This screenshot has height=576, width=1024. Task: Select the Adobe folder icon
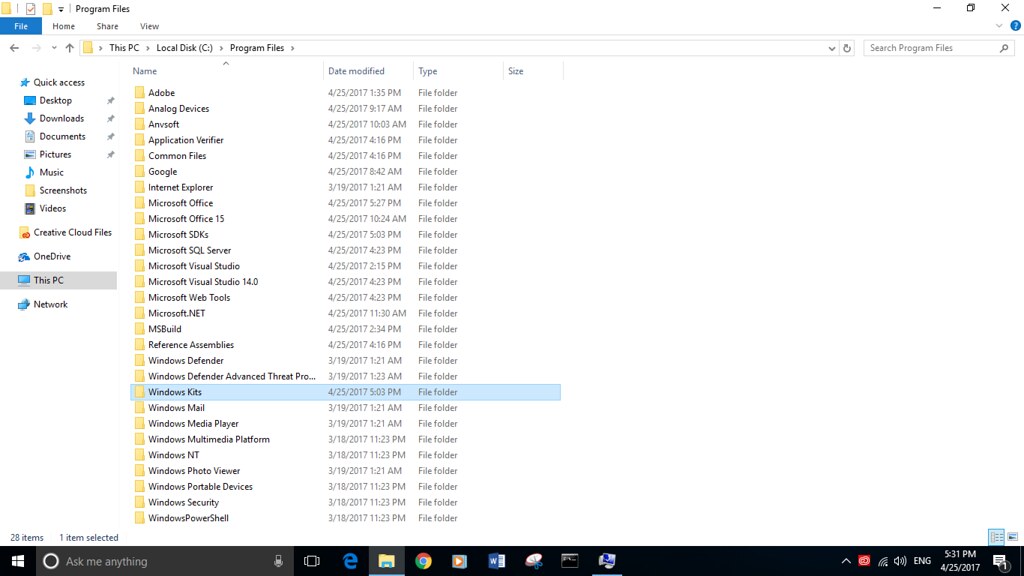click(x=139, y=93)
